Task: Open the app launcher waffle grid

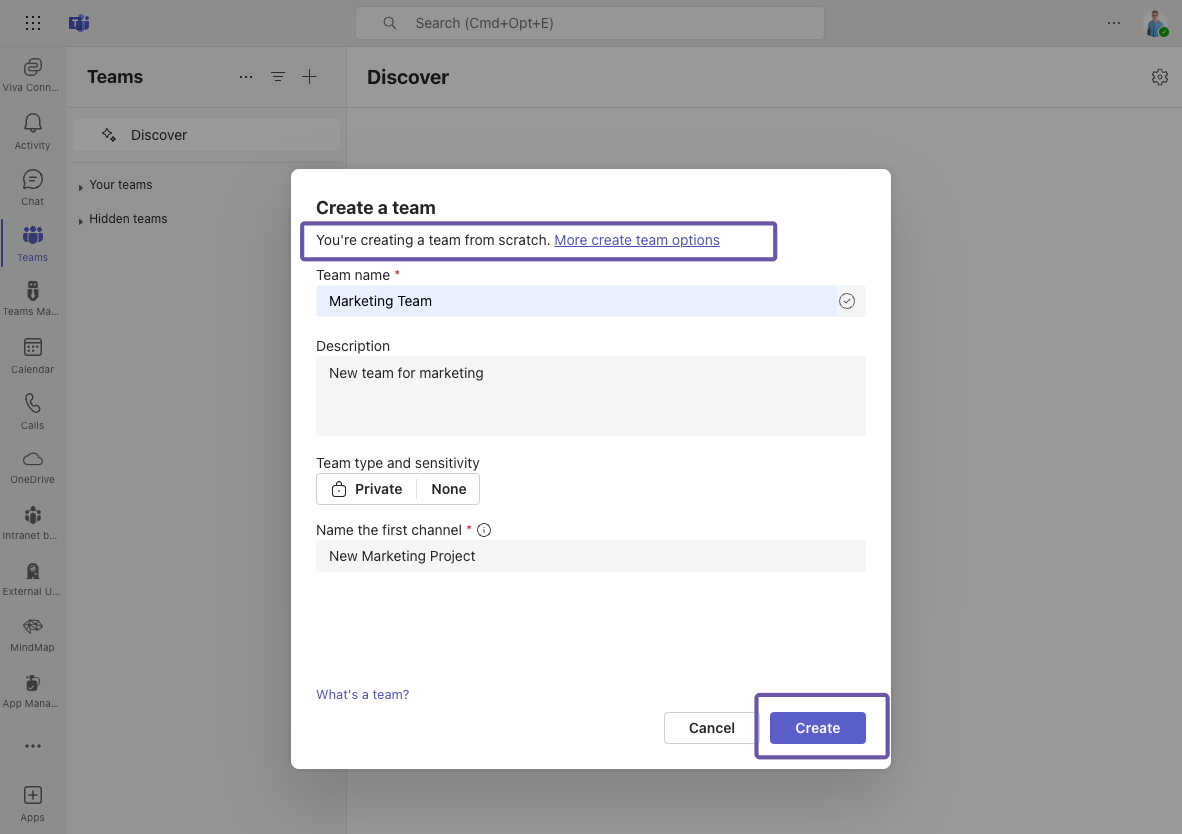Action: coord(32,23)
